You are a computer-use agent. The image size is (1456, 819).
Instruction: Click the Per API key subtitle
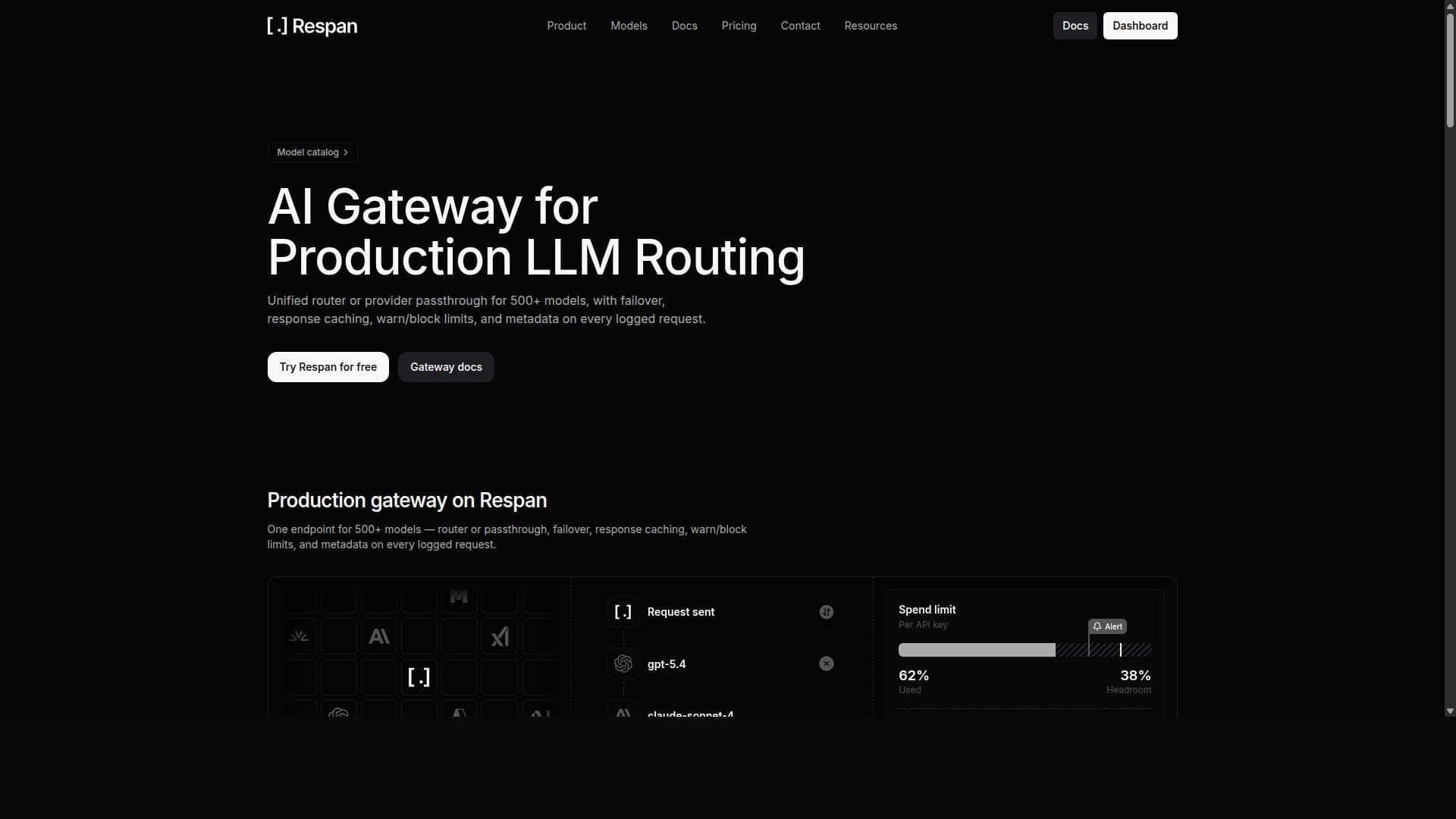pos(923,625)
